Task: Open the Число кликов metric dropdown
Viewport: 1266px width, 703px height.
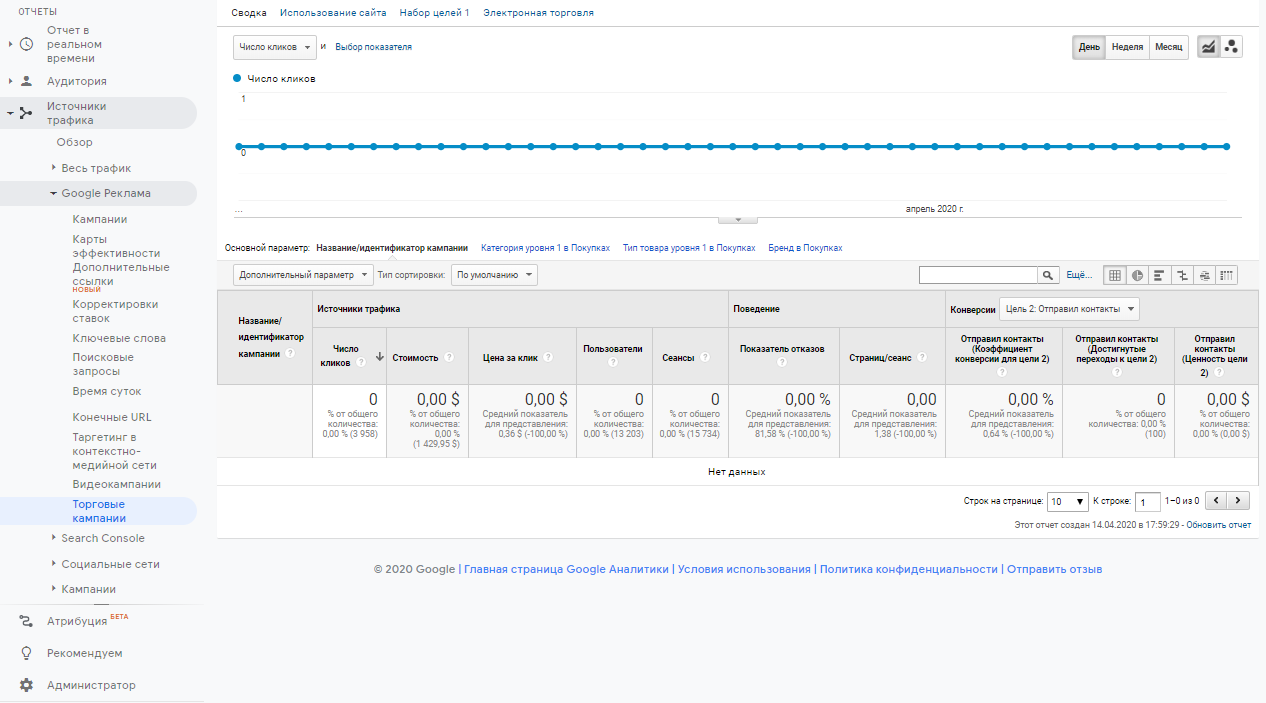Action: click(x=275, y=47)
